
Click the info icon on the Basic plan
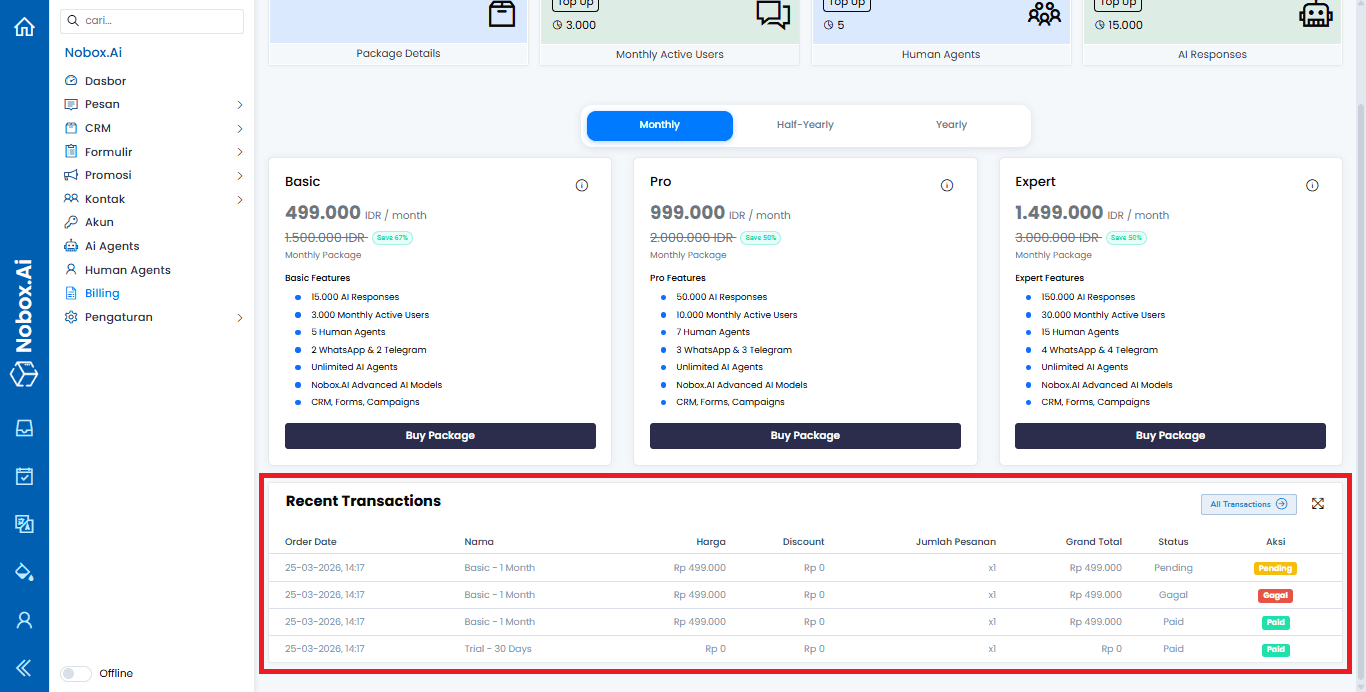coord(582,185)
